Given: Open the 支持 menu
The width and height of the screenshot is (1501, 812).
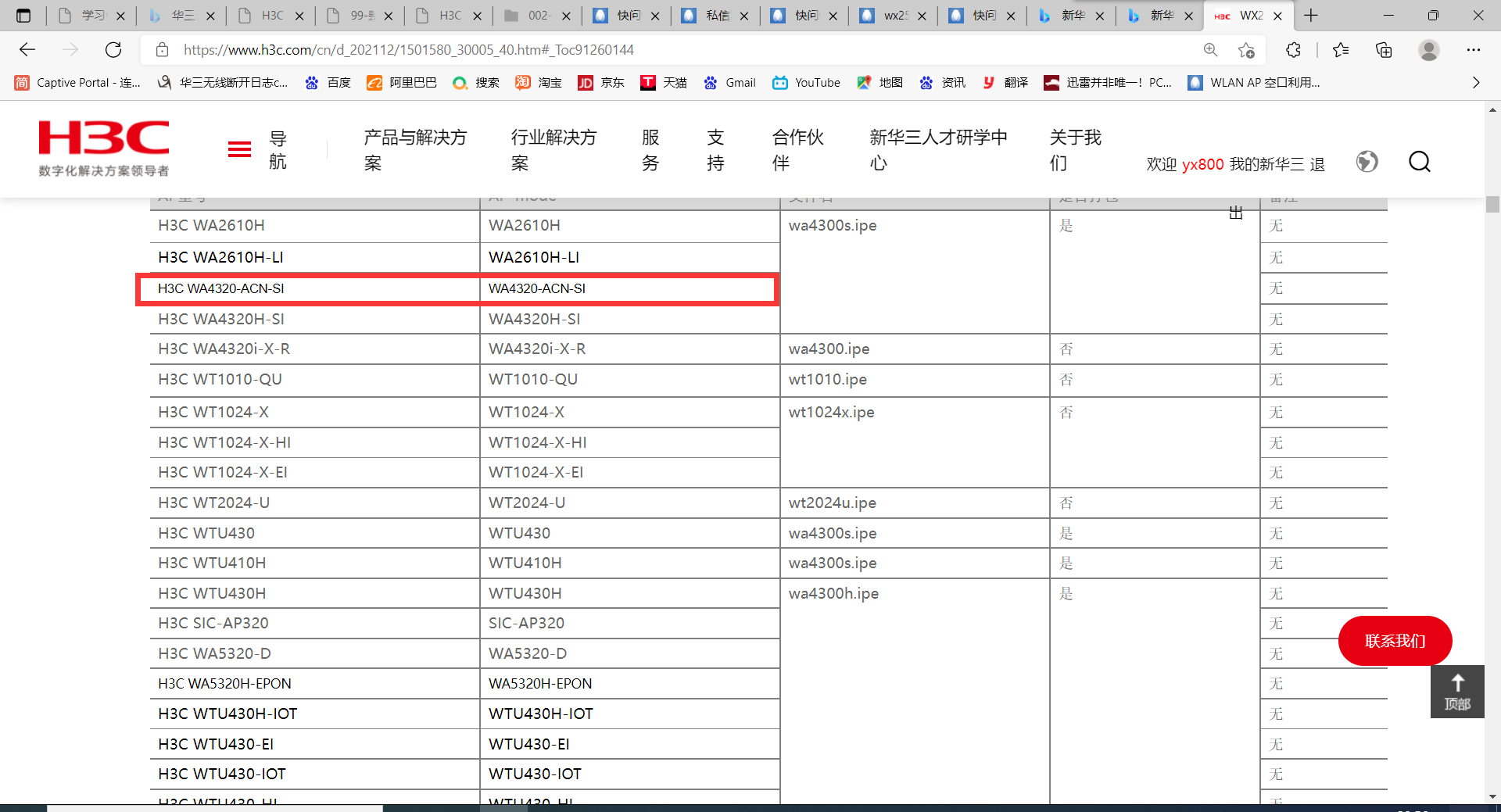Looking at the screenshot, I should (715, 149).
